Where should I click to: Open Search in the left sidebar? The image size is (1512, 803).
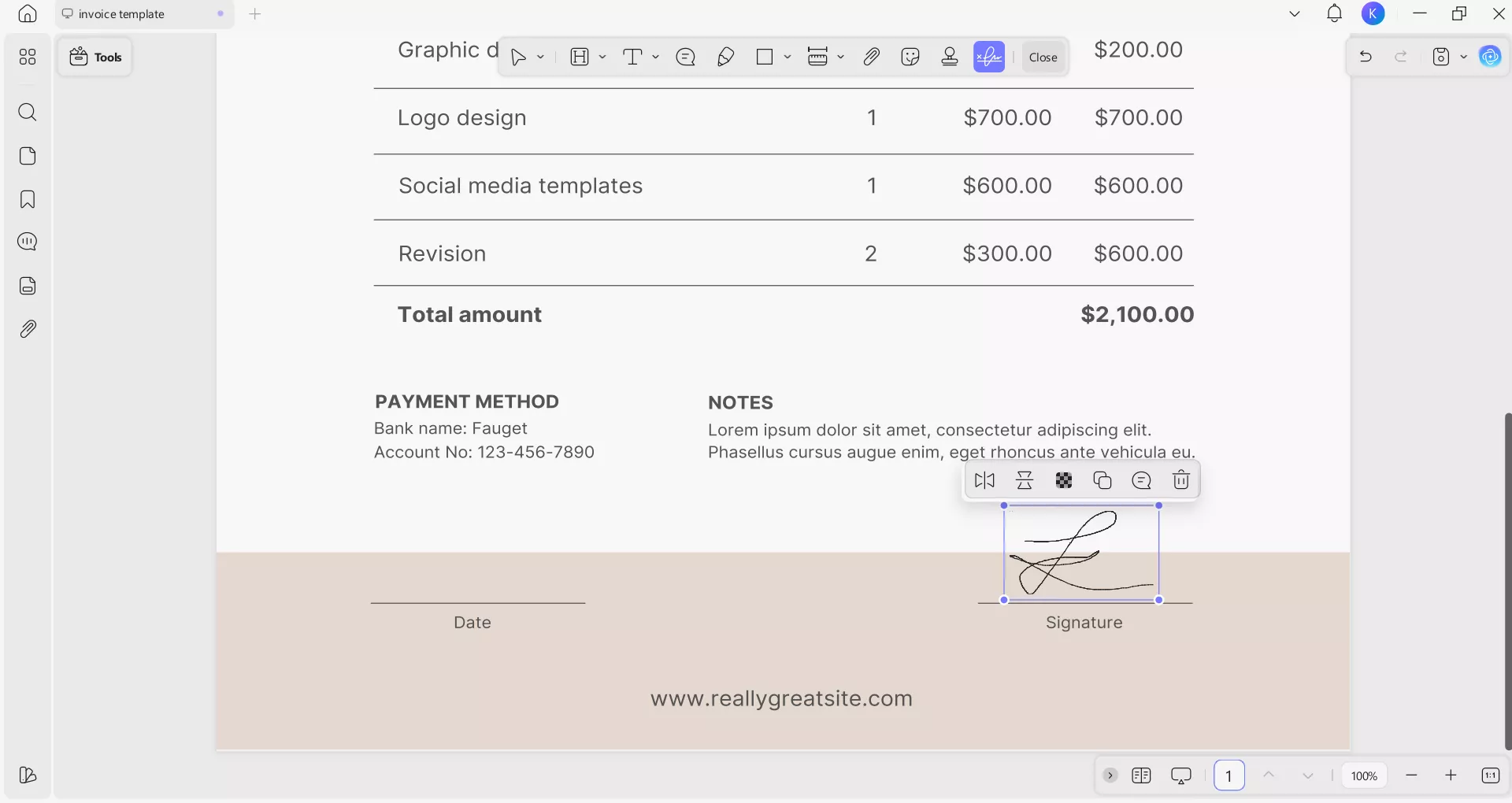28,113
